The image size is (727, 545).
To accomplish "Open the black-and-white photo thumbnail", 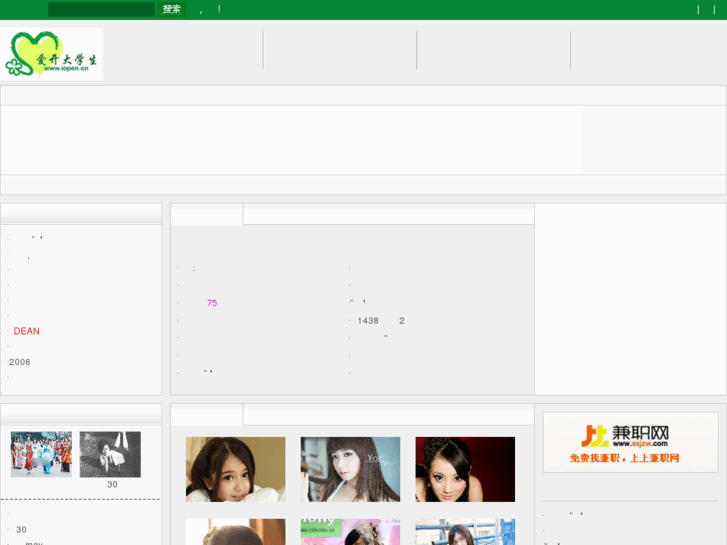I will [x=110, y=454].
